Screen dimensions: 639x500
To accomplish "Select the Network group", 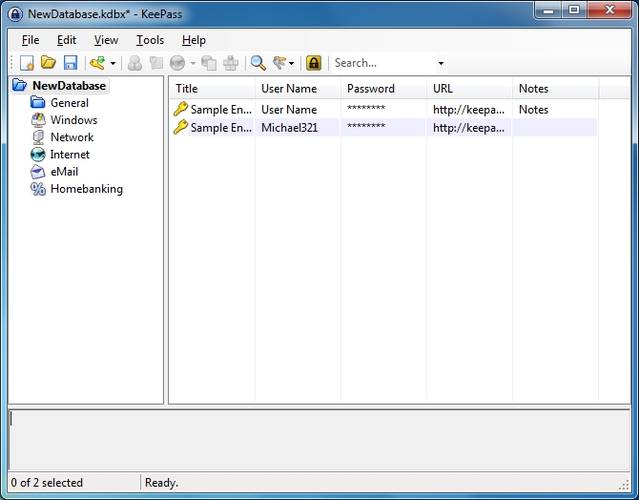I will [72, 137].
